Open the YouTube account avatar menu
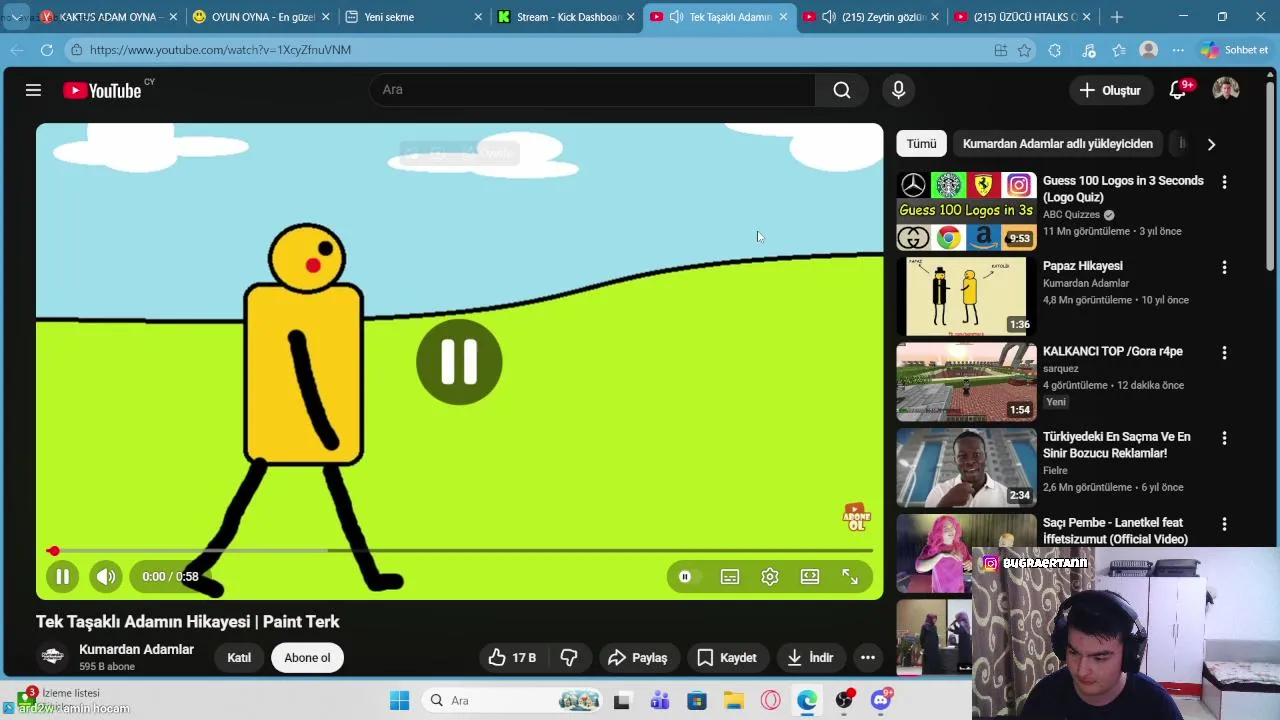 coord(1226,90)
